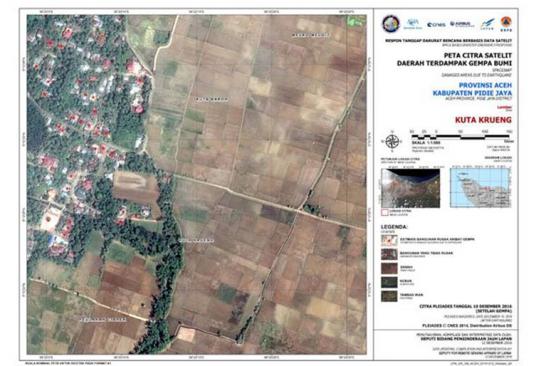Click the light blue logo beside CNES
This screenshot has height=366, width=550.
tap(413, 24)
